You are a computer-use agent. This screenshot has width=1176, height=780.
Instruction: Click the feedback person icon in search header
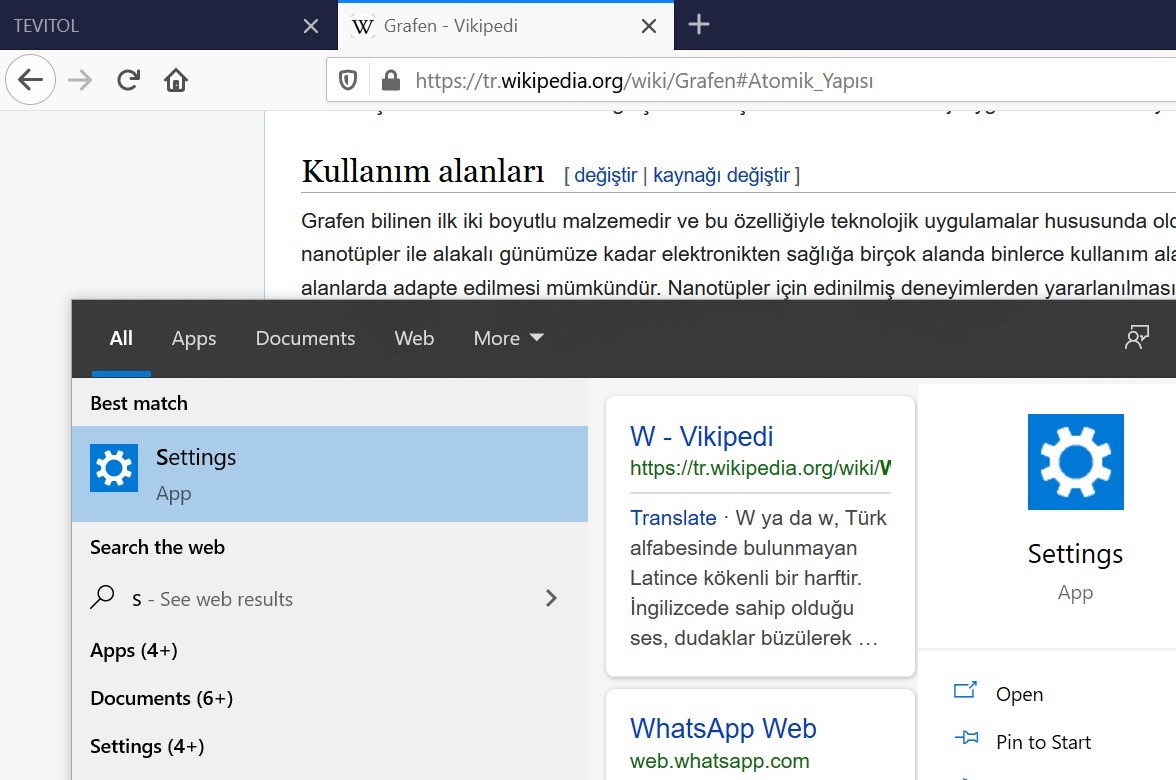click(x=1136, y=338)
